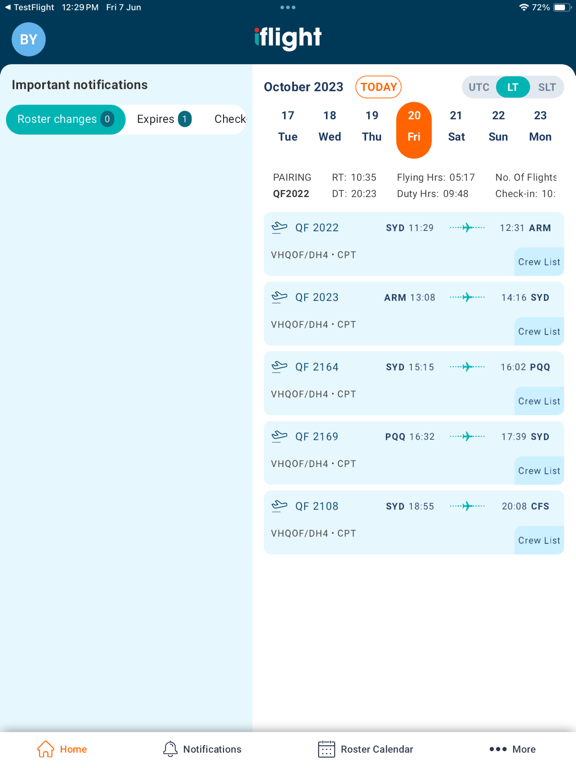This screenshot has height=768, width=576.
Task: Click Flying Hrs: 05:17
Action: [436, 177]
